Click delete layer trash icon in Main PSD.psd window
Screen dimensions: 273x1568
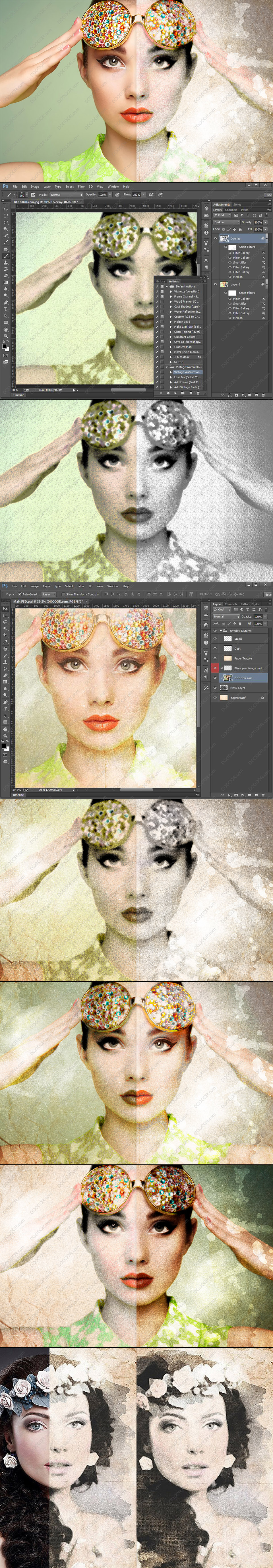coord(263,796)
